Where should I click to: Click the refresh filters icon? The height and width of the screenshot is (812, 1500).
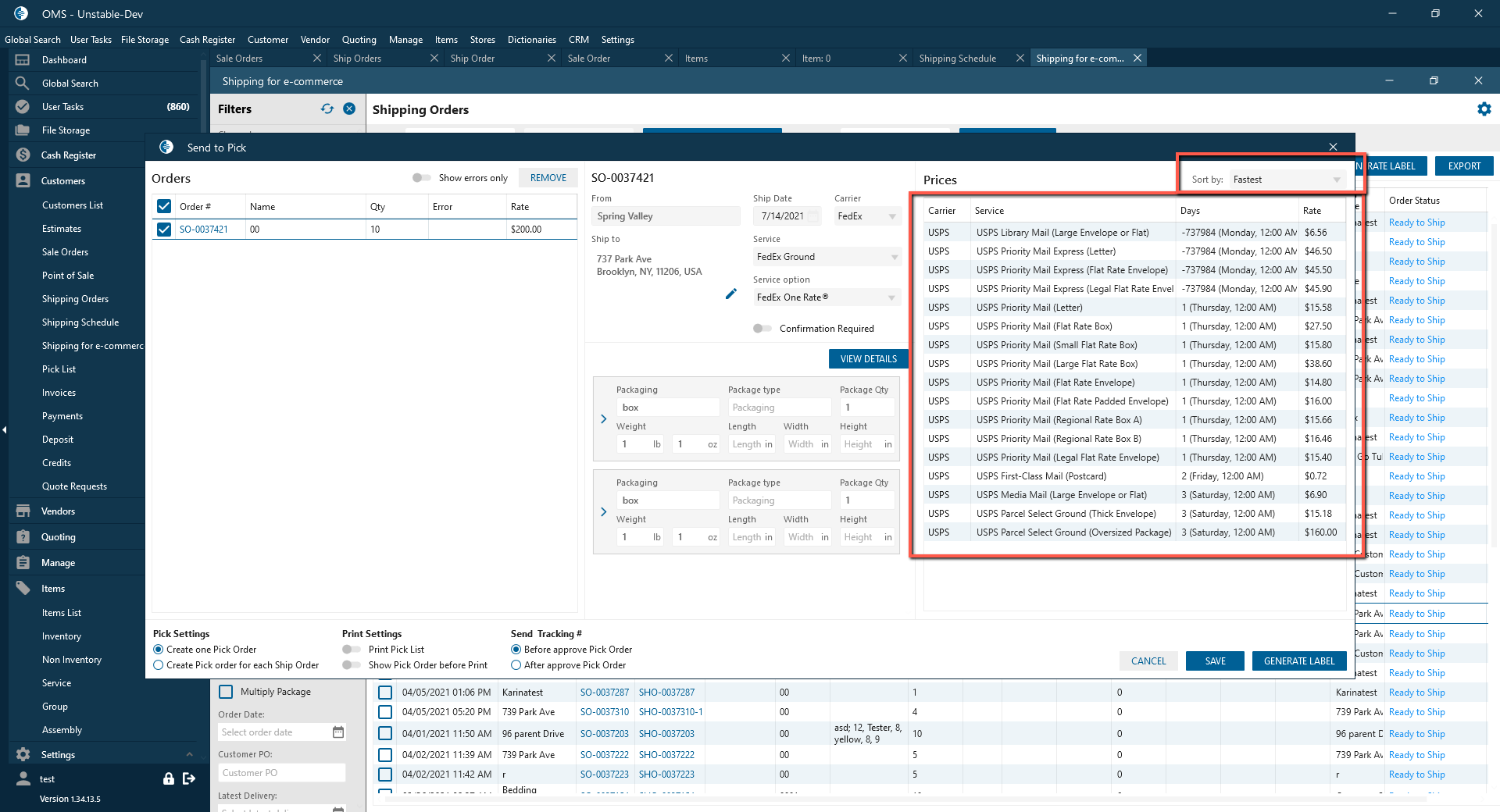[x=327, y=109]
